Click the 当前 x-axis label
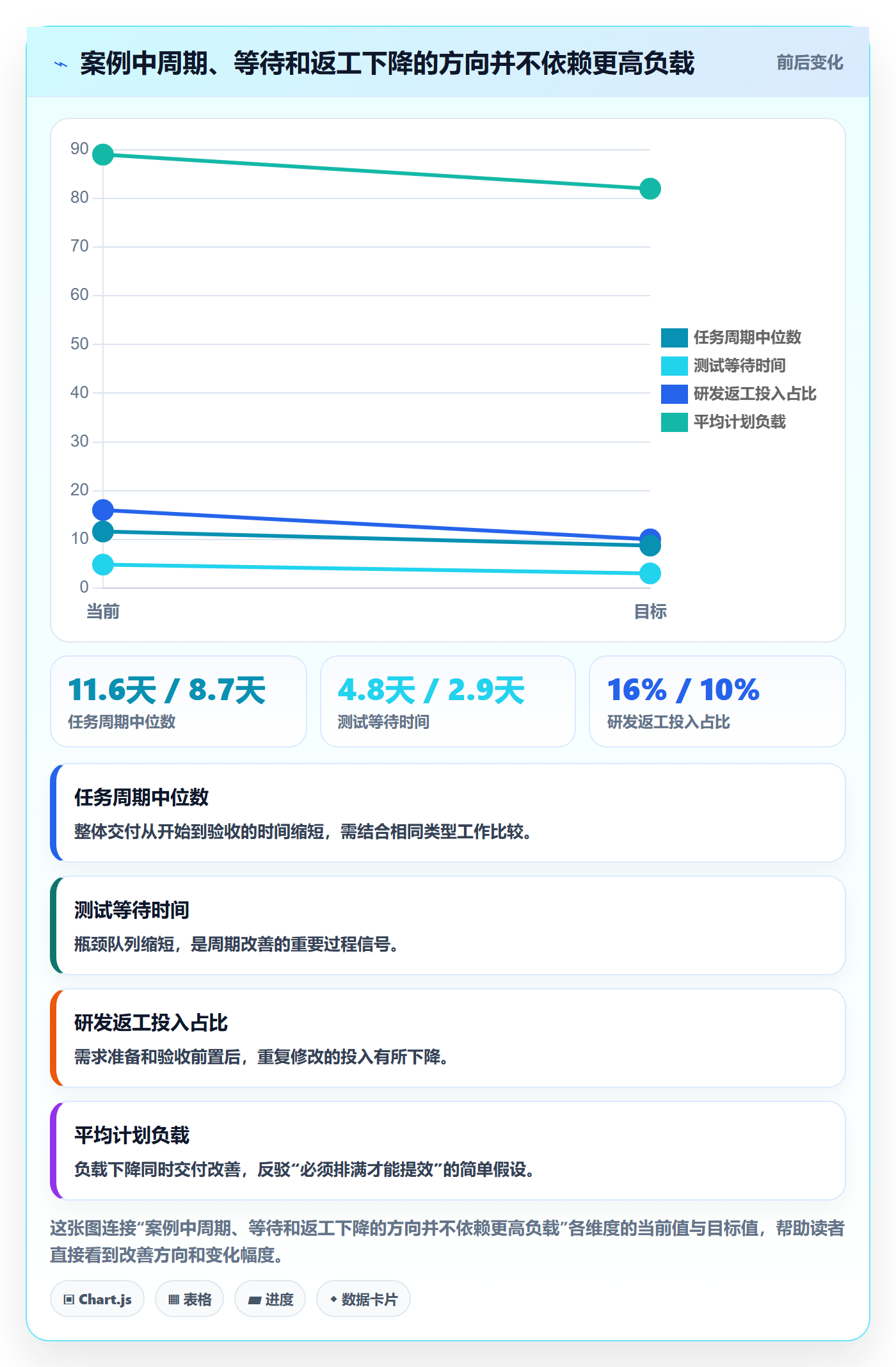The height and width of the screenshot is (1367, 896). coord(103,612)
